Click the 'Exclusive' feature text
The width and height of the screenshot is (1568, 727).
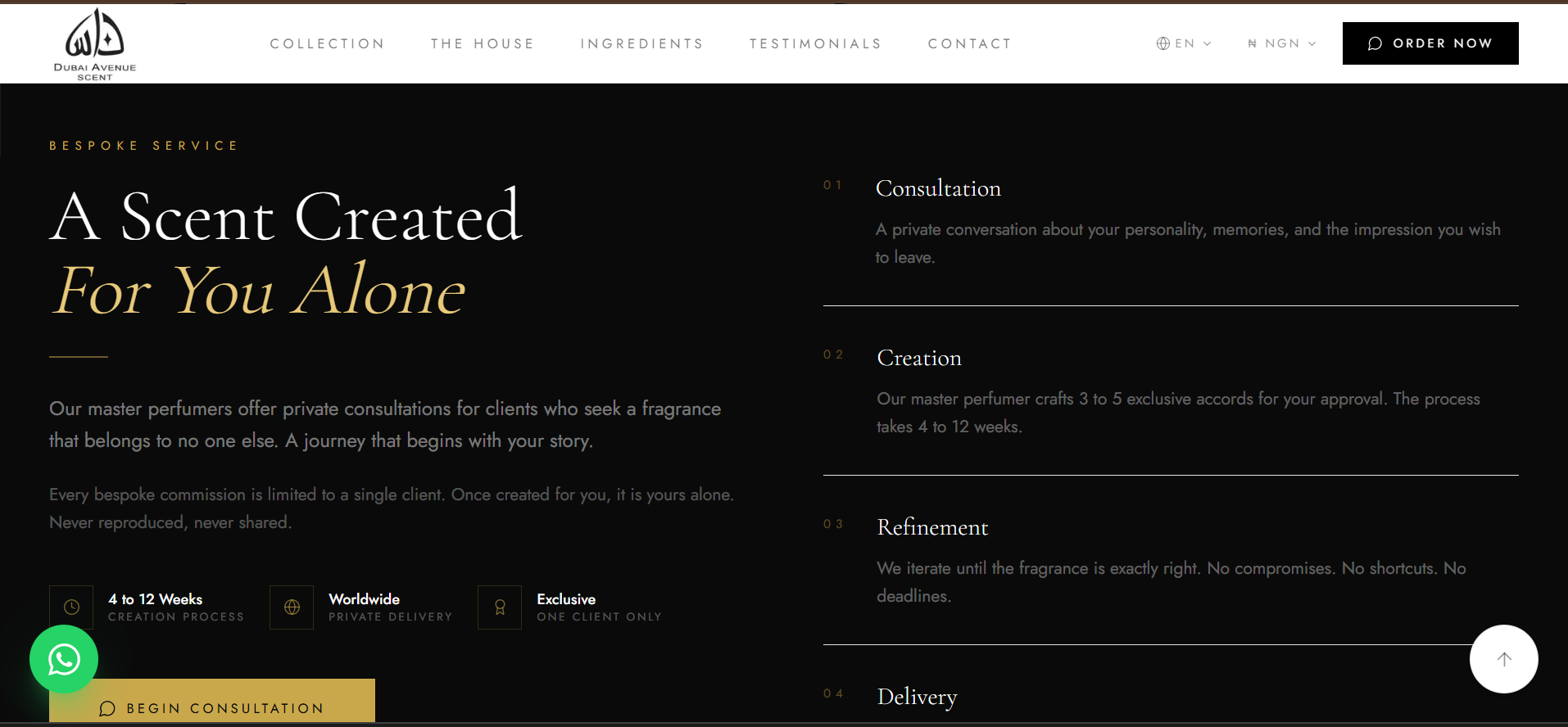[x=566, y=599]
